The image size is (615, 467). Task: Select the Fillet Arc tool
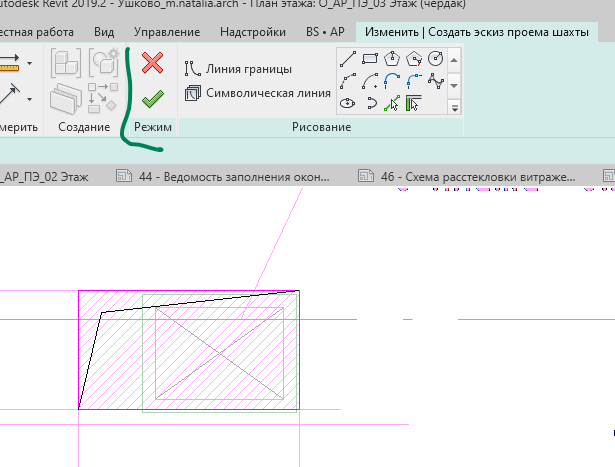pyautogui.click(x=414, y=81)
